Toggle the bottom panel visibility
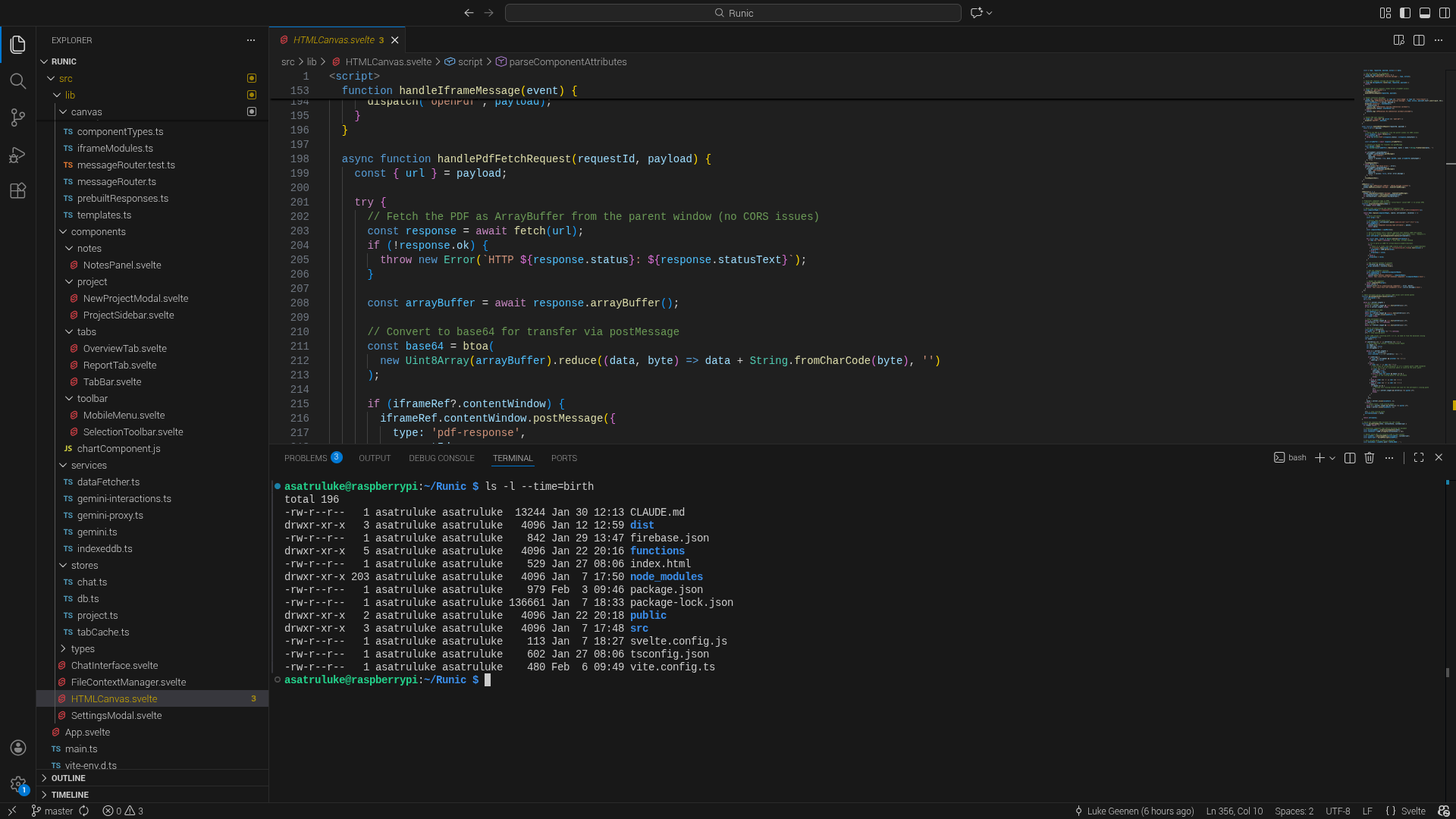Image resolution: width=1456 pixels, height=819 pixels. [x=1424, y=13]
